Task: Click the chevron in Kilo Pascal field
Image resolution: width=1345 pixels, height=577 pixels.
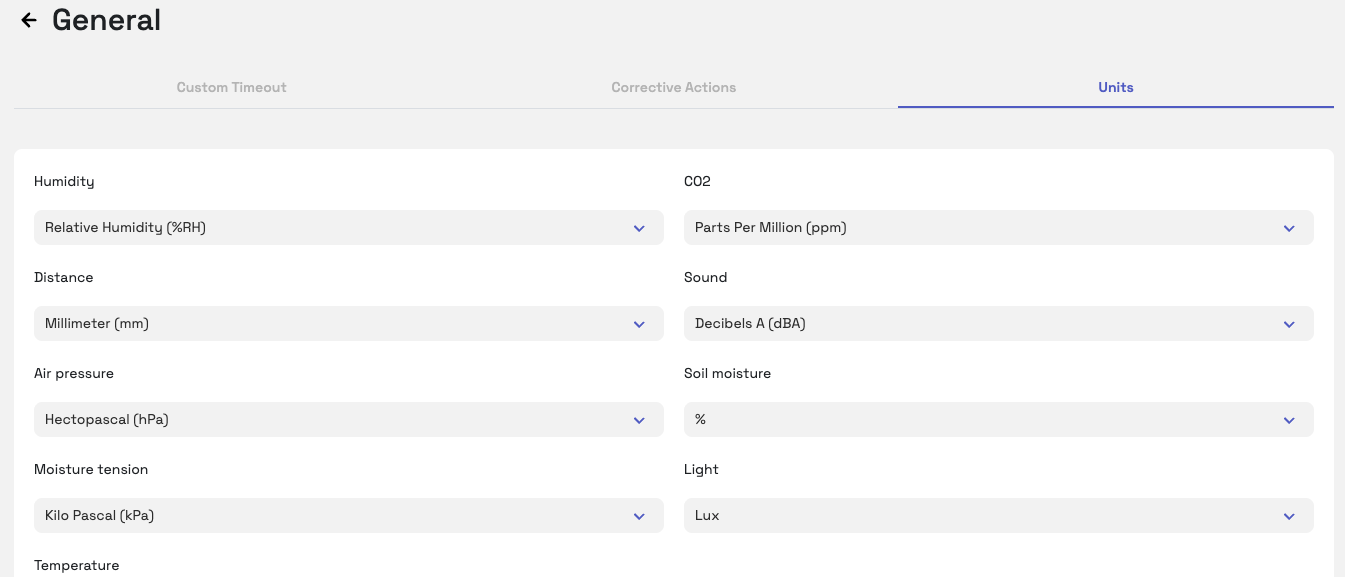Action: pos(639,517)
